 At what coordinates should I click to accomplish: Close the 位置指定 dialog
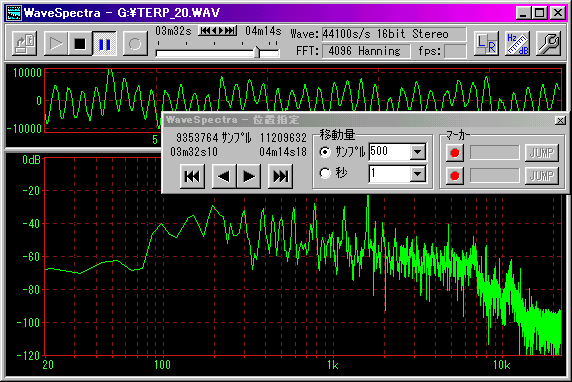(560, 120)
